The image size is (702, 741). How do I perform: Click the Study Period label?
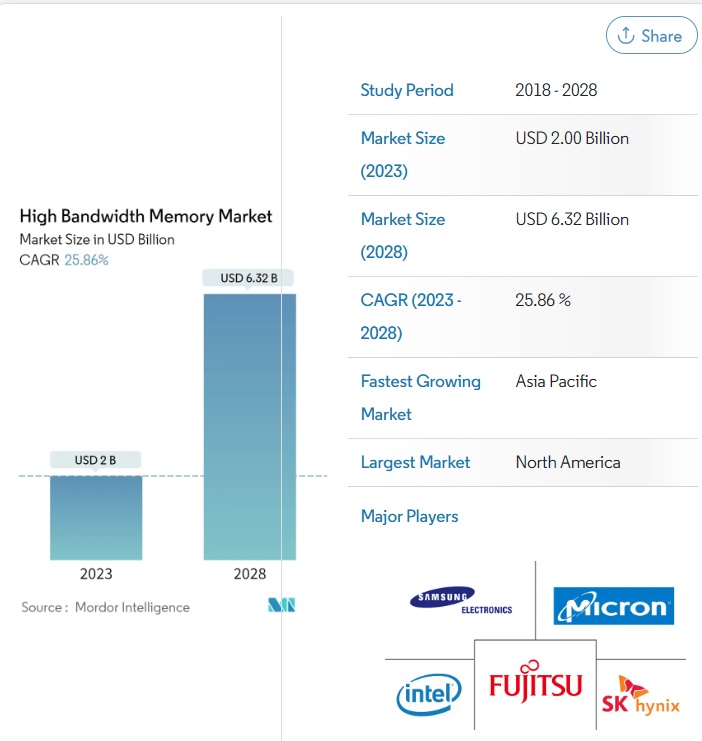click(407, 90)
